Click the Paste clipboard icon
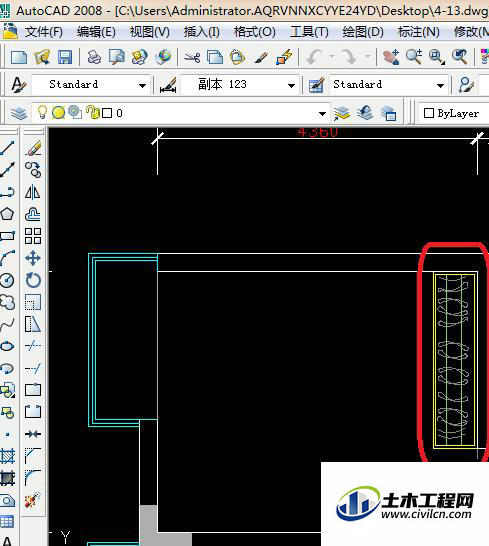 (x=238, y=57)
